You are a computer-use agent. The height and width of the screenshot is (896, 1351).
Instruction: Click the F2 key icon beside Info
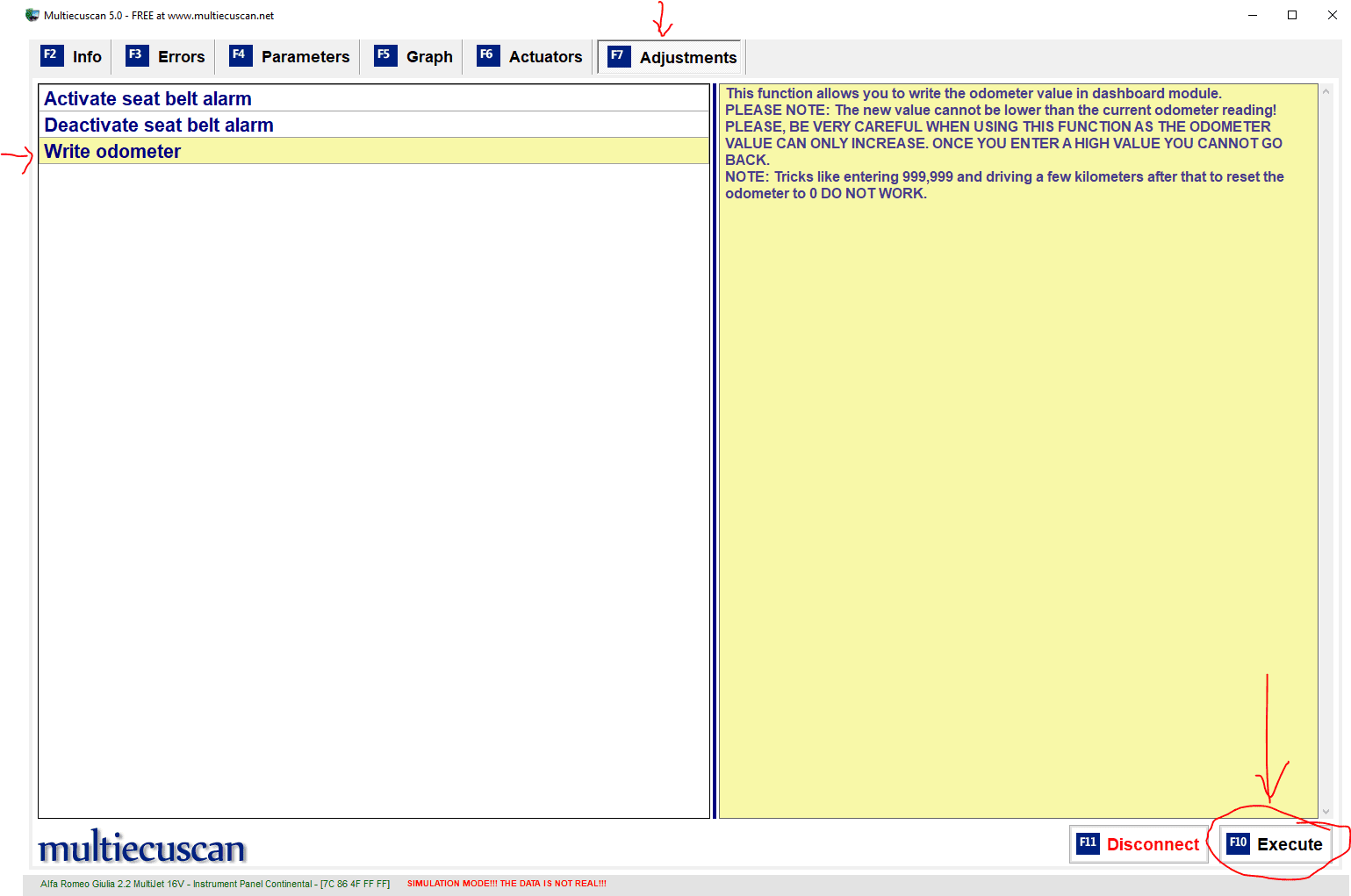51,55
